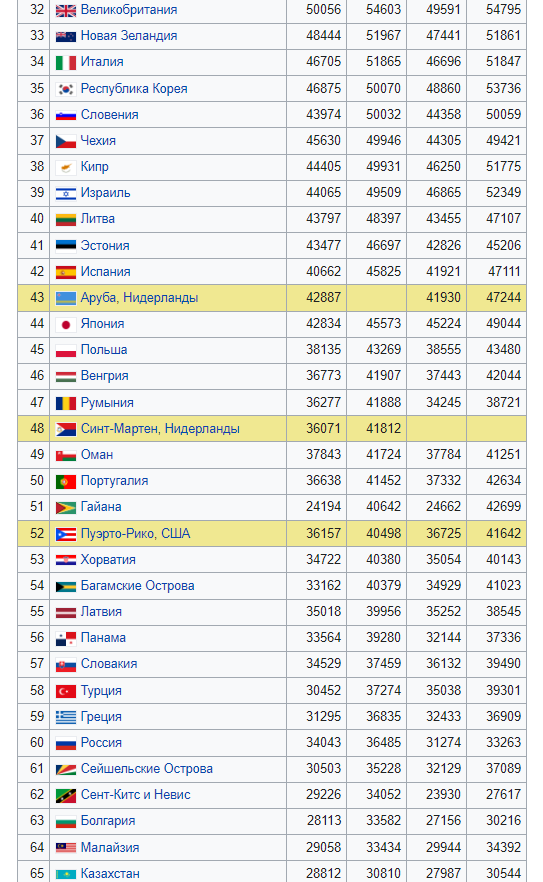The image size is (543, 882).
Task: Click the Kazakhstan flag icon
Action: click(66, 874)
